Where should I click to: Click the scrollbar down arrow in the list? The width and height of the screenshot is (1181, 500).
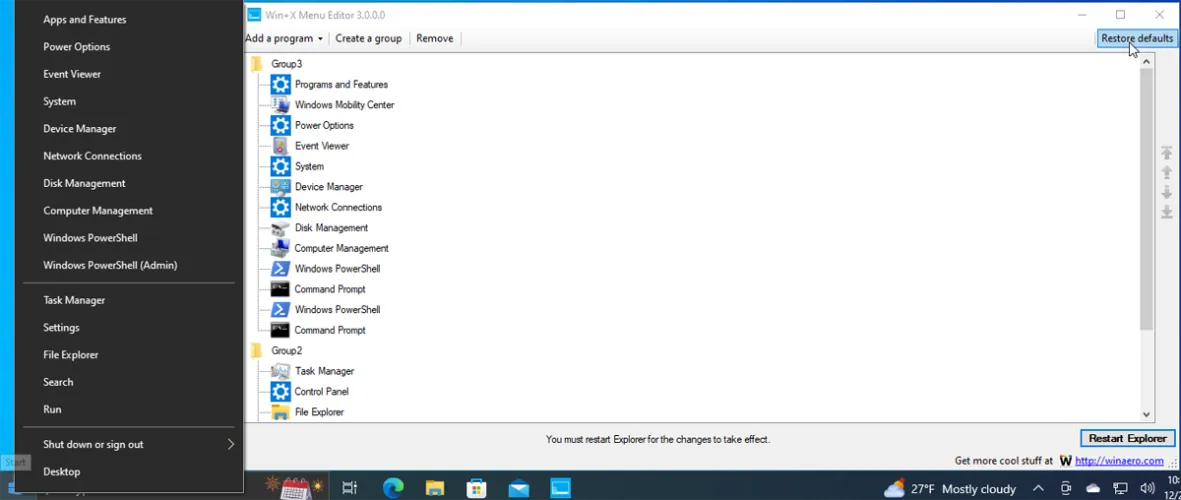tap(1146, 414)
